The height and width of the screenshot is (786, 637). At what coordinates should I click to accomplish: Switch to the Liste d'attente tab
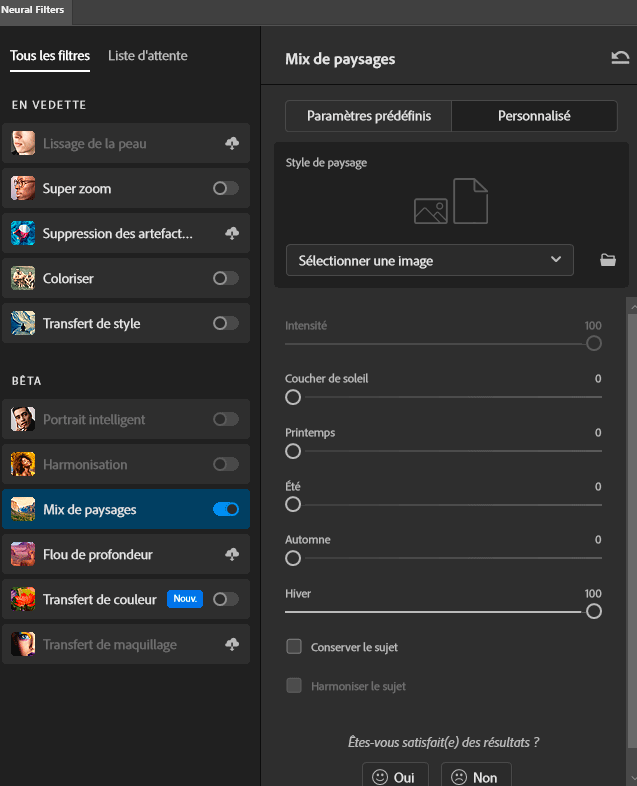147,56
